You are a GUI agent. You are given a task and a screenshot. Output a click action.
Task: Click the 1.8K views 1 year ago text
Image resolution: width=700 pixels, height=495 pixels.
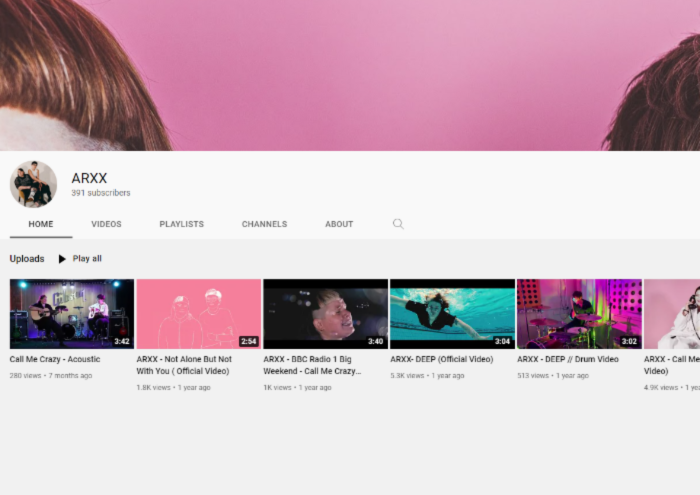pos(173,387)
